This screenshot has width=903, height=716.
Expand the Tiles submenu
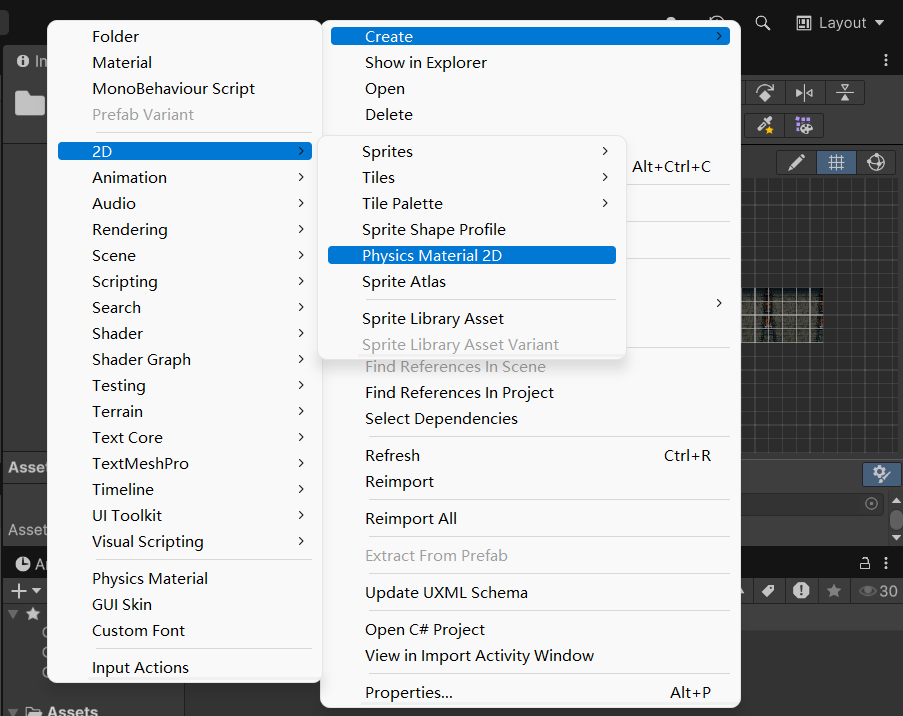(472, 177)
